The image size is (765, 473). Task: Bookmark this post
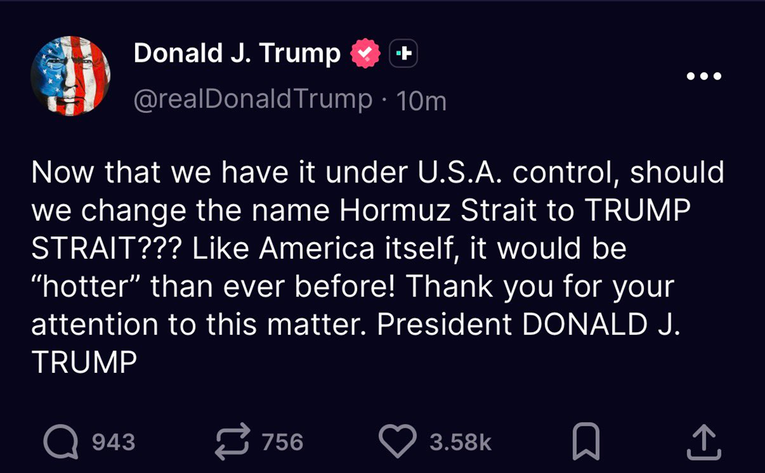pyautogui.click(x=586, y=441)
